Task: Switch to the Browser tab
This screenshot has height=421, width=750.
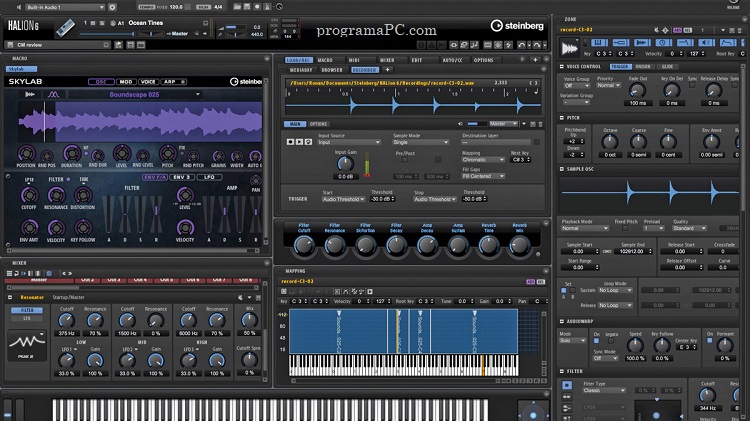Action: click(x=332, y=70)
